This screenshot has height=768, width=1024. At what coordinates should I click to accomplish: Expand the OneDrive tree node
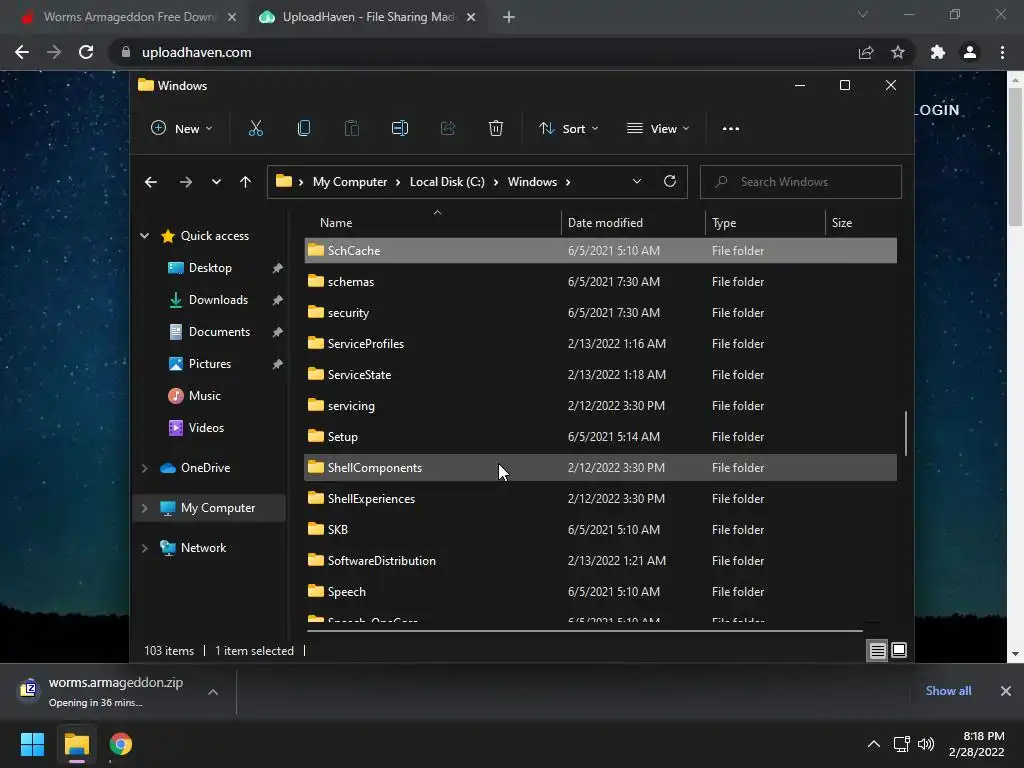144,468
